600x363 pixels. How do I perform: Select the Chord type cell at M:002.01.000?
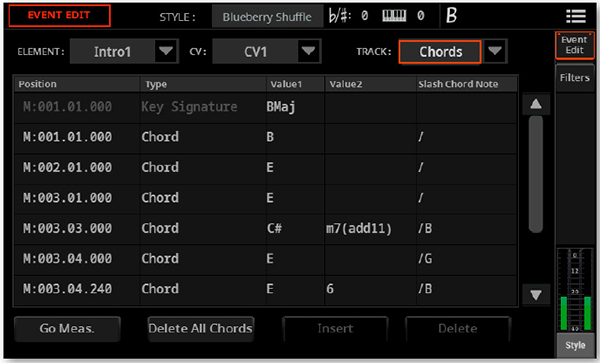pos(160,168)
